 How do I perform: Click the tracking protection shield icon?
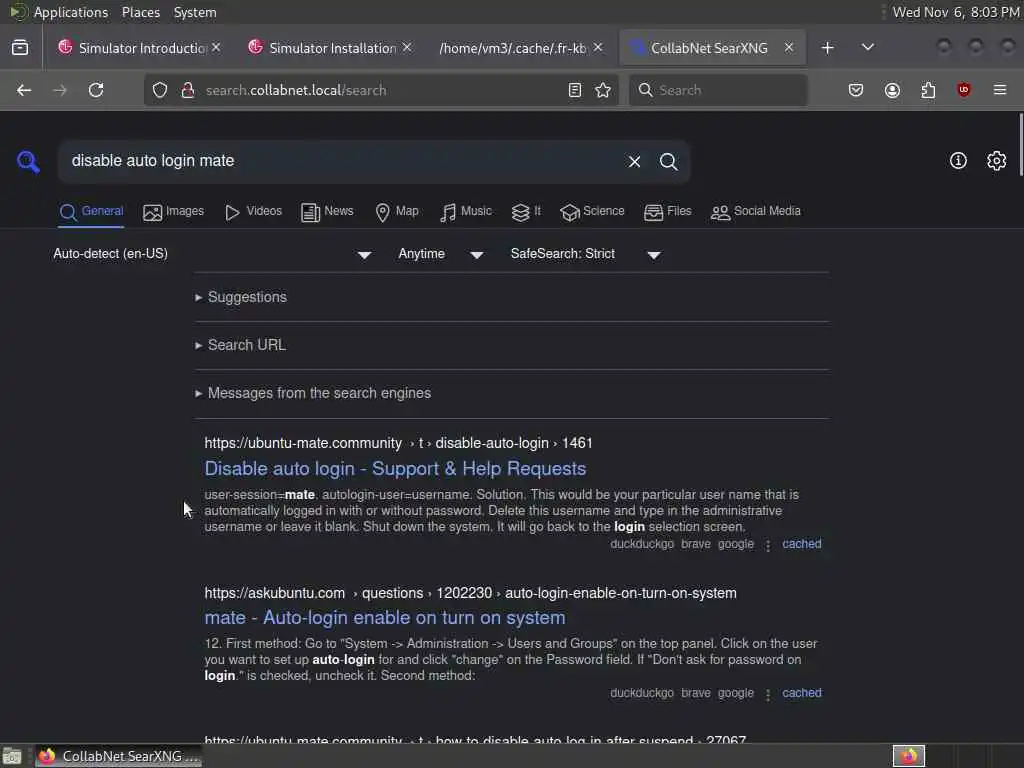point(160,90)
